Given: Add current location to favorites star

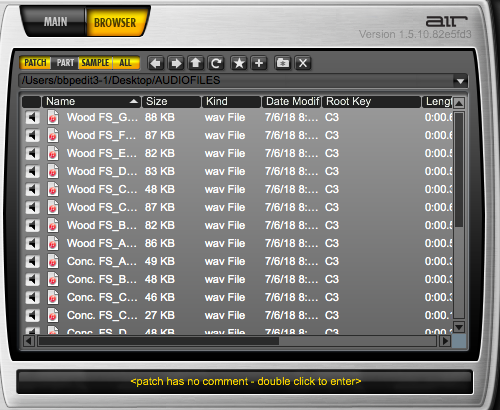Looking at the screenshot, I should [x=239, y=63].
